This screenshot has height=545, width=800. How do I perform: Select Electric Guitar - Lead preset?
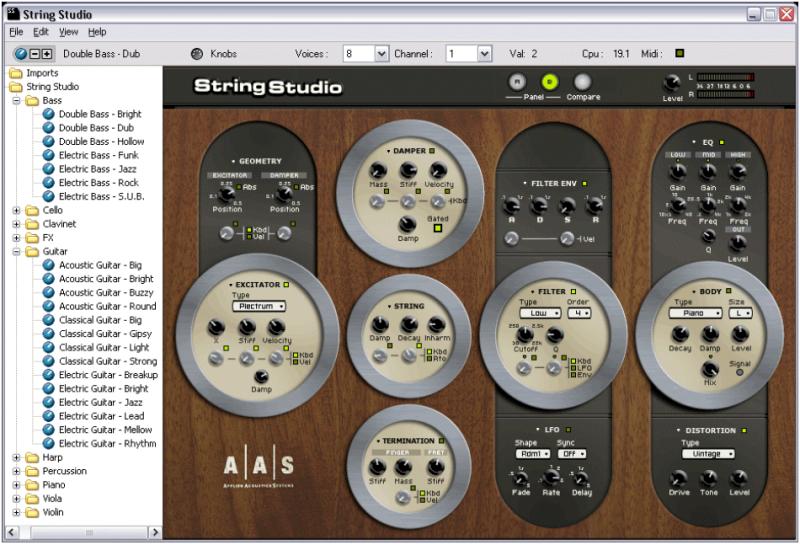pyautogui.click(x=102, y=416)
